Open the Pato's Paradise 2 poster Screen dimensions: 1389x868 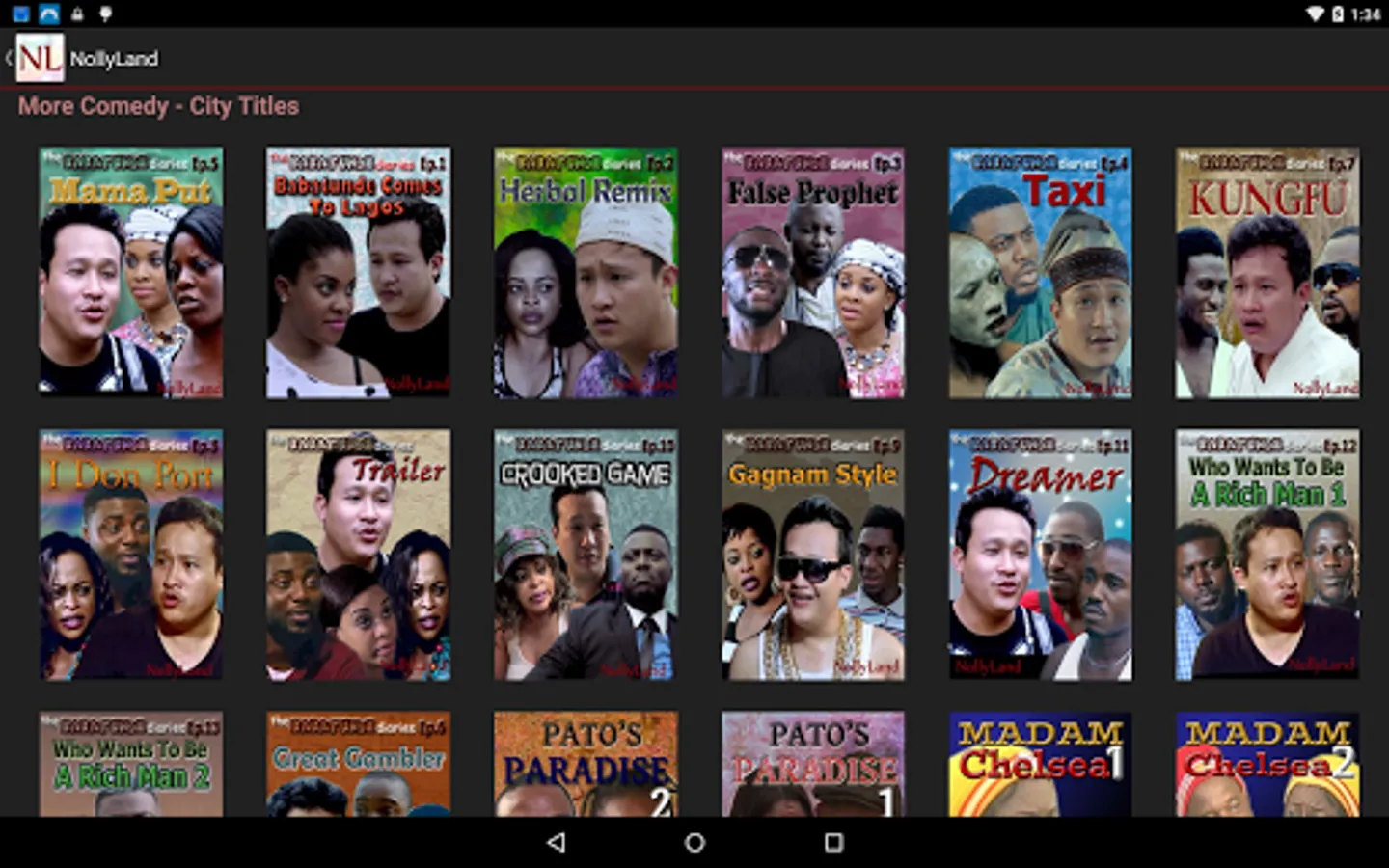click(586, 764)
